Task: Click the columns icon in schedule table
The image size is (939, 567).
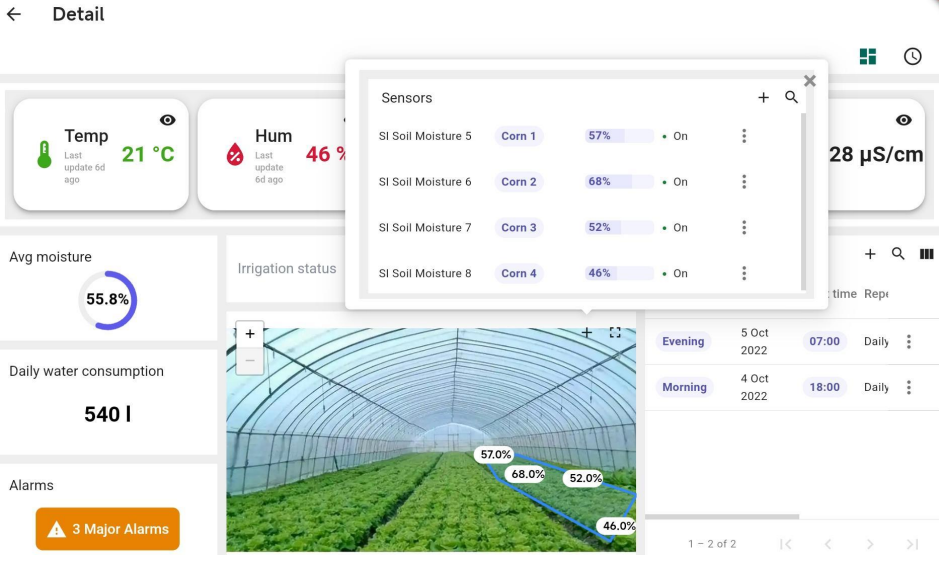Action: (926, 255)
